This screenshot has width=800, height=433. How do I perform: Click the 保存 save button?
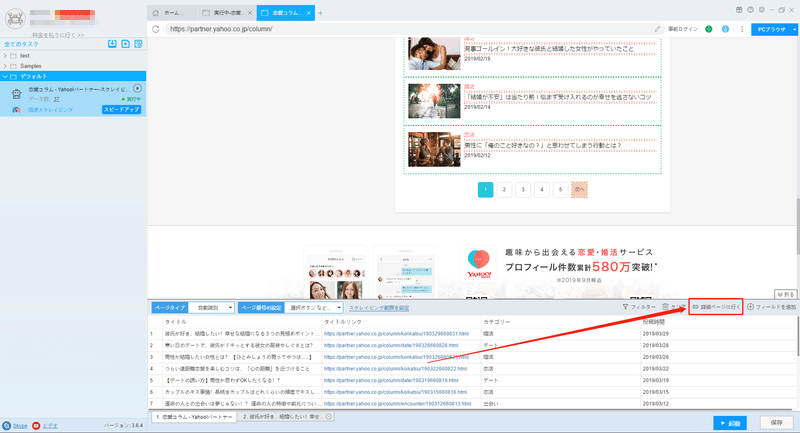[777, 423]
